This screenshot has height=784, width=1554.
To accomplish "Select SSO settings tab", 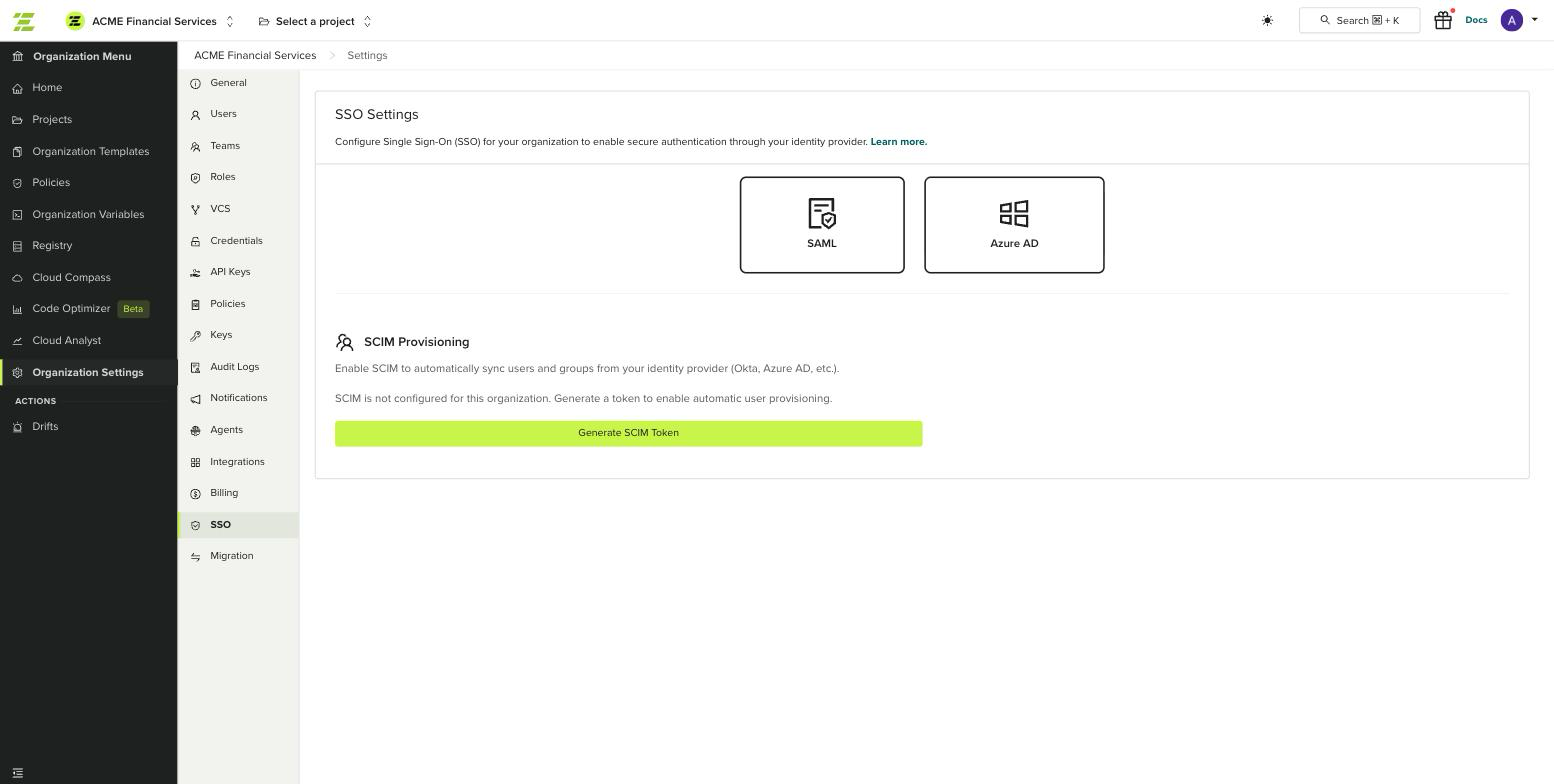I will pos(238,525).
